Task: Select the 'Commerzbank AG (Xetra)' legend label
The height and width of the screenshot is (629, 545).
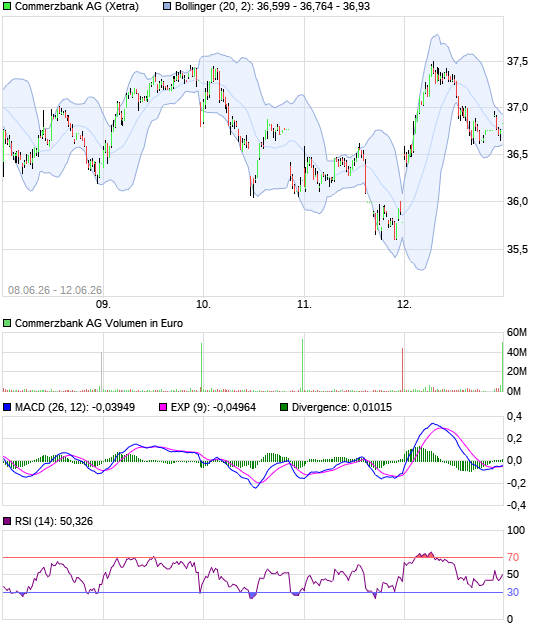Action: tap(77, 6)
